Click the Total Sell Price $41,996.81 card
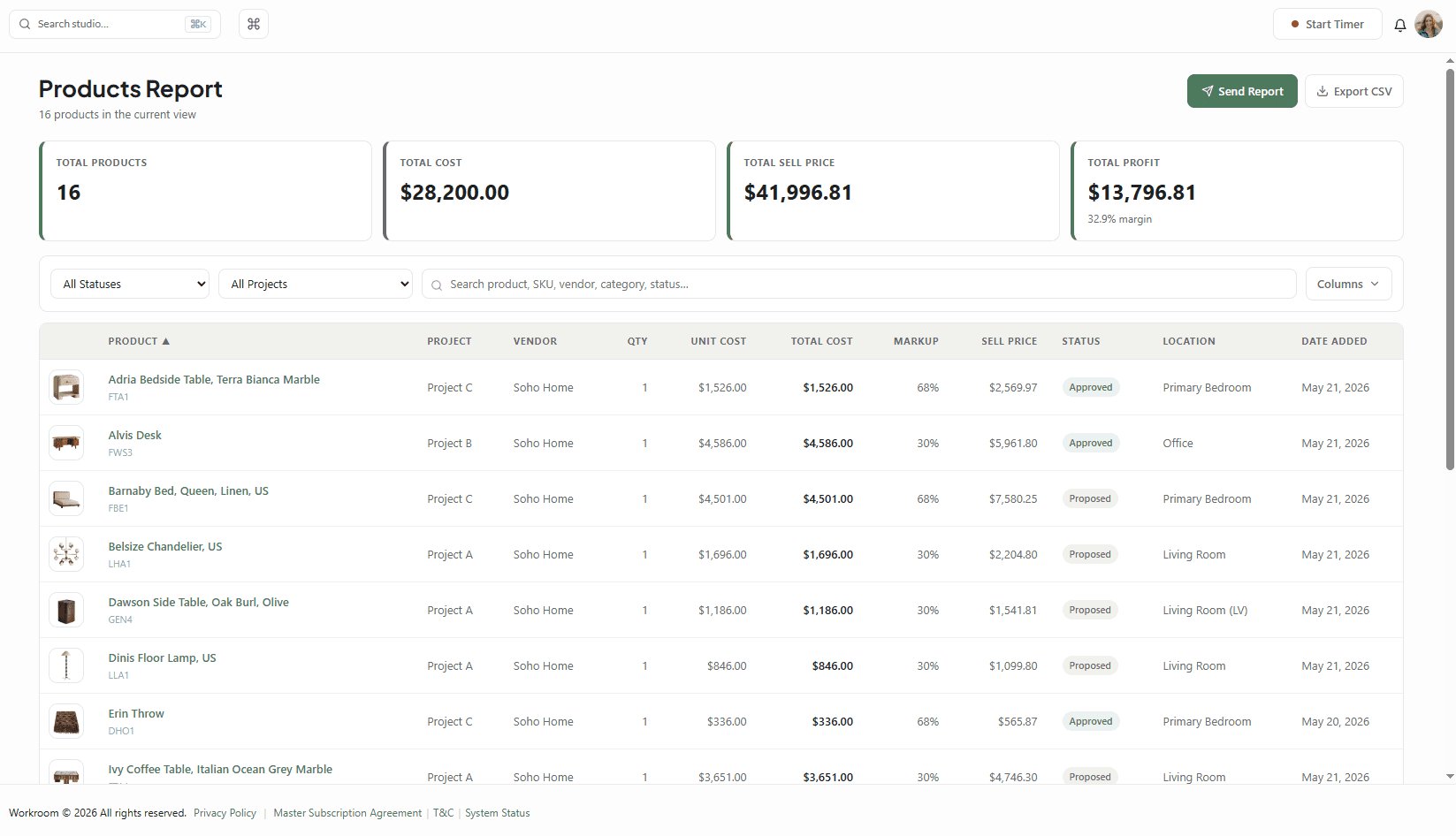Screen dimensions: 1456x836 tap(893, 191)
